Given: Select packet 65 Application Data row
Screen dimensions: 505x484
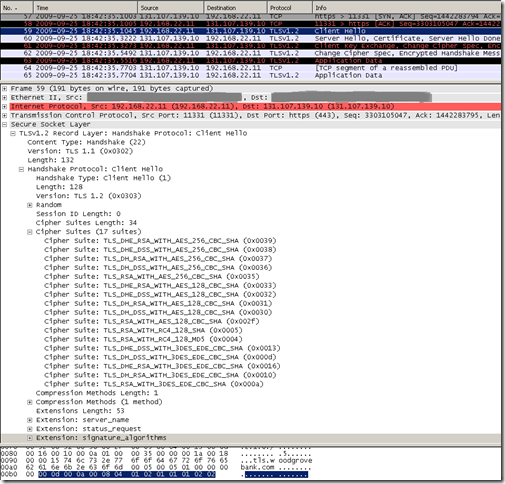Looking at the screenshot, I should click(251, 75).
